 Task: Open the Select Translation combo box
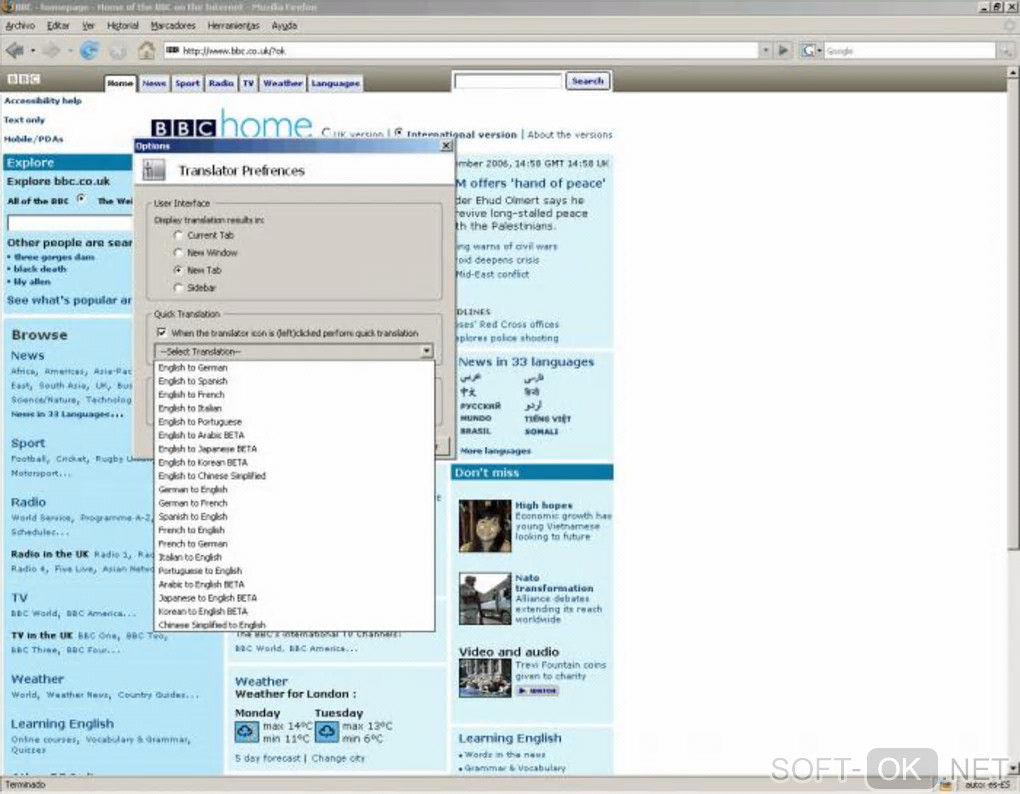pyautogui.click(x=293, y=351)
